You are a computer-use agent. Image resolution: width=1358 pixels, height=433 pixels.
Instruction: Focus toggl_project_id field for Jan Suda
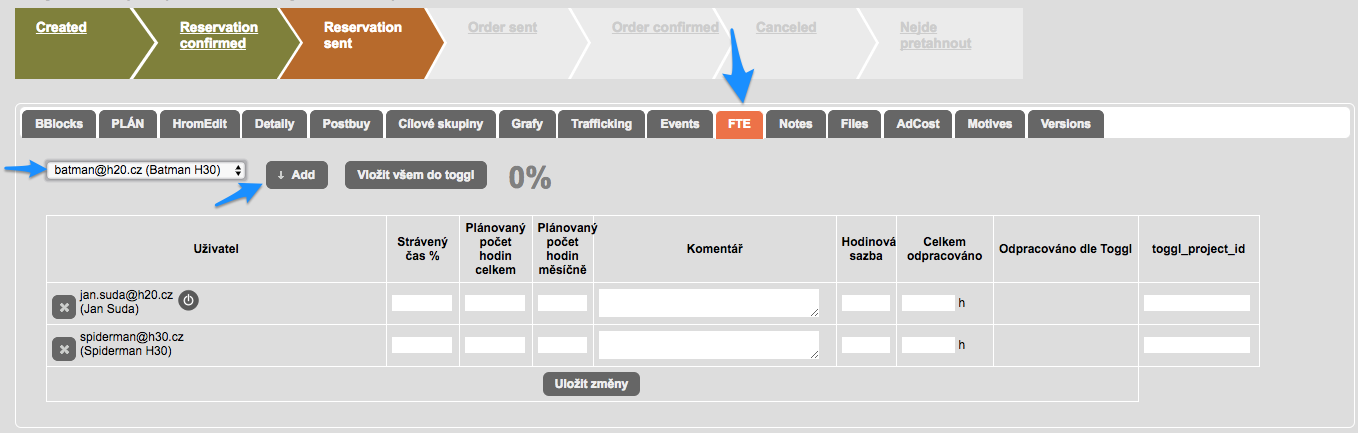coord(1196,303)
